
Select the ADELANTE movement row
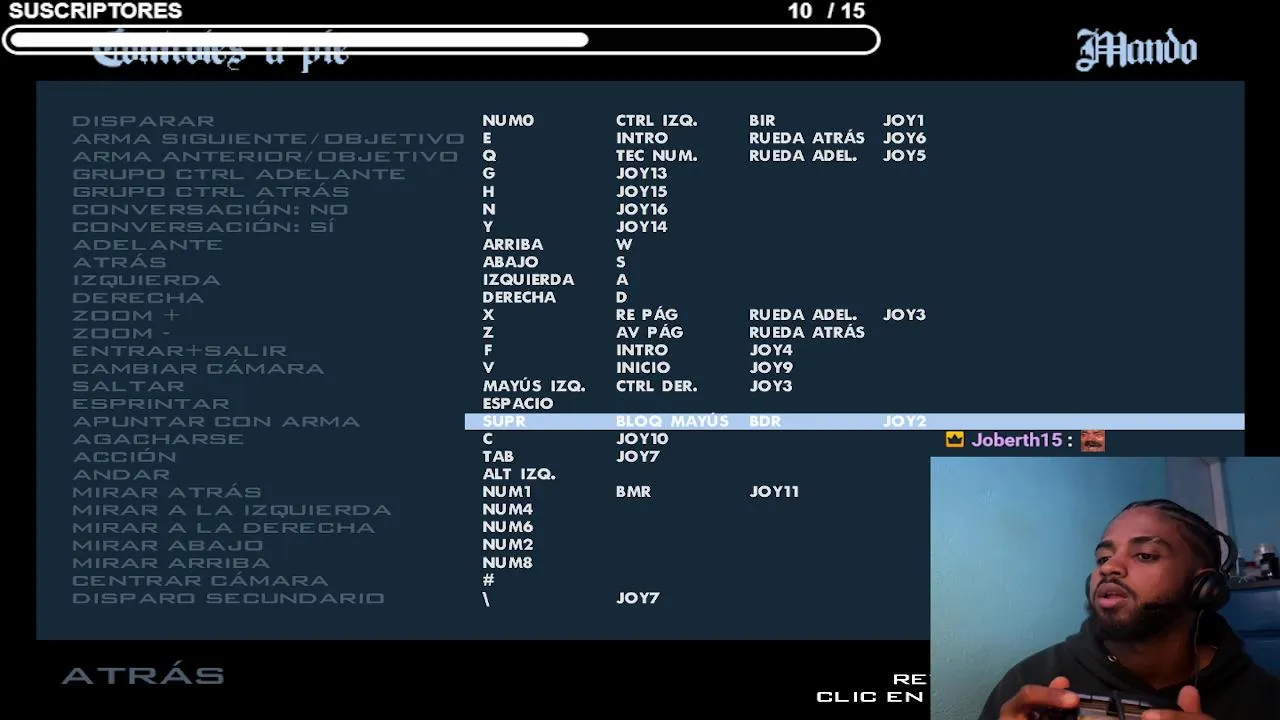[x=148, y=244]
